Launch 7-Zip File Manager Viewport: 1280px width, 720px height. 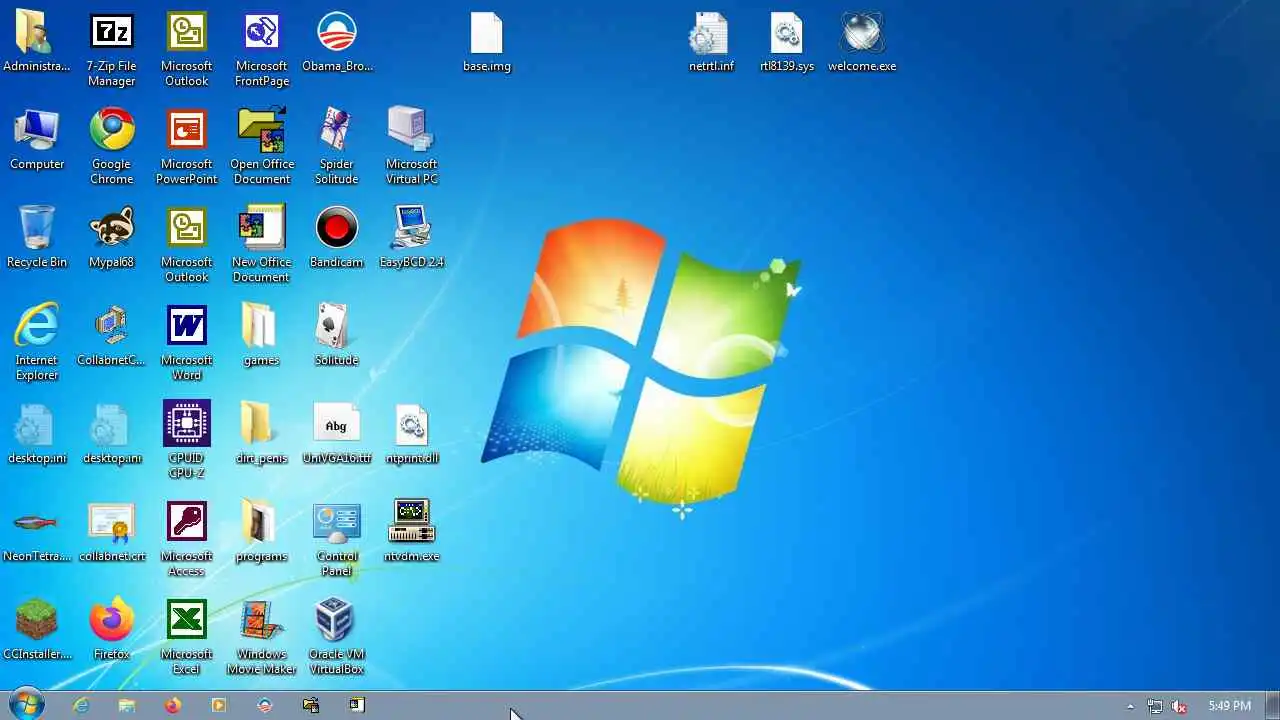[112, 49]
